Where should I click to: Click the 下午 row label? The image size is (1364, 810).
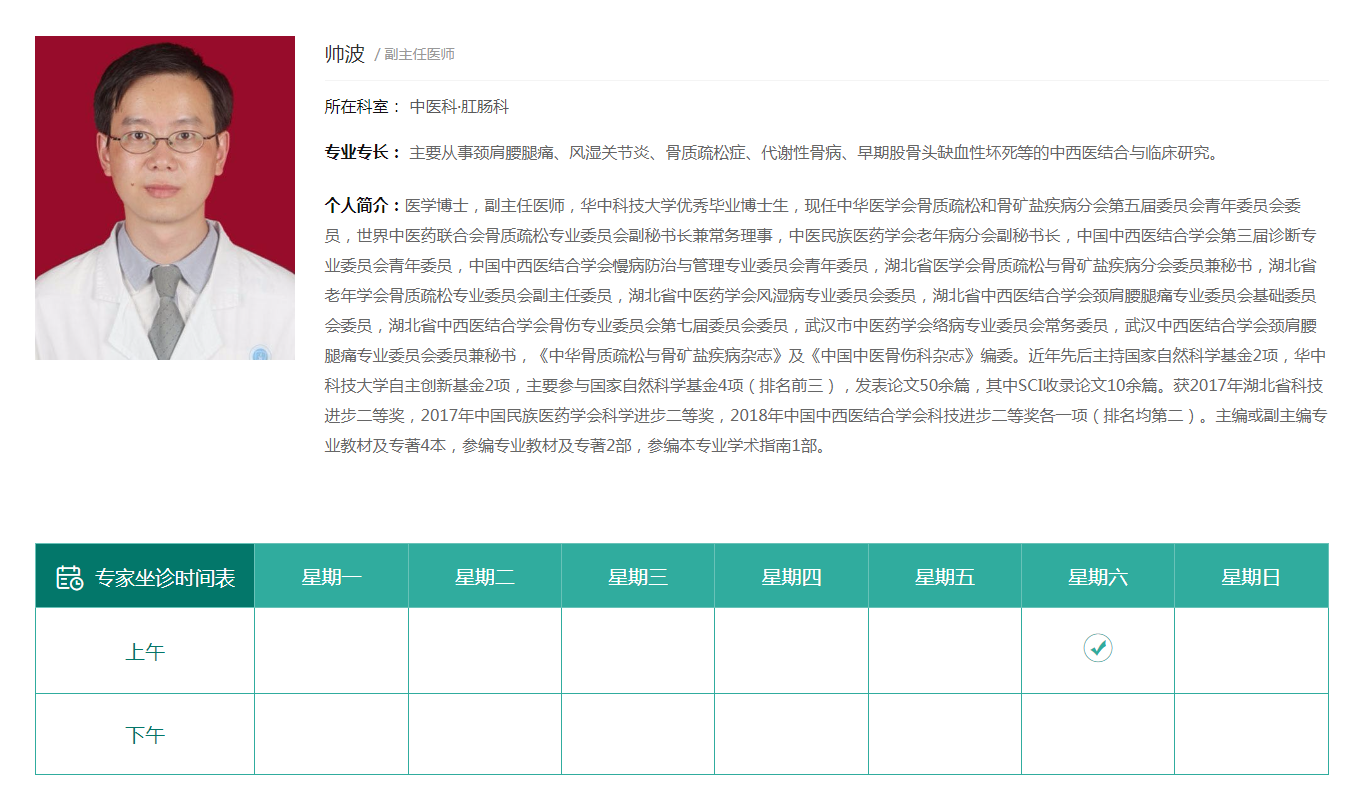145,735
